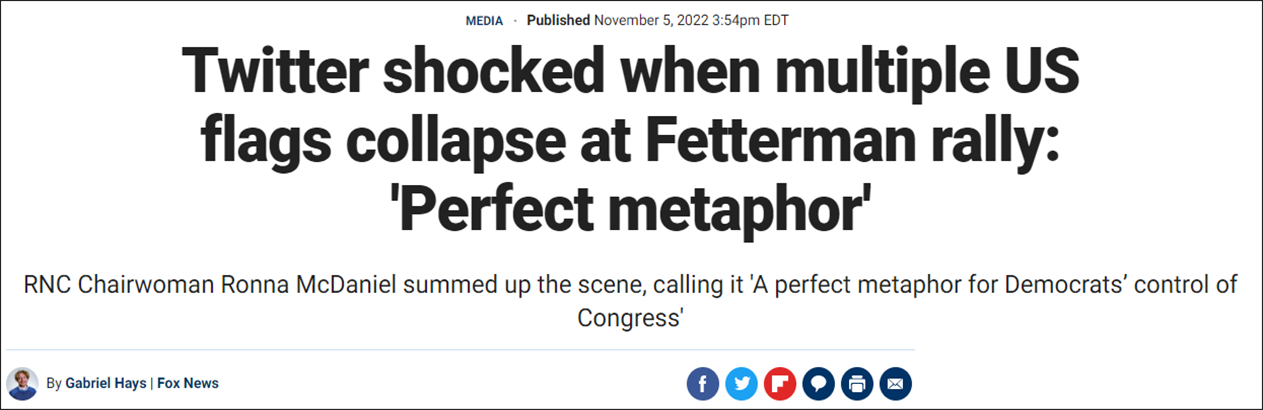Click Gabriel Hays author avatar photo
The image size is (1263, 410).
[x=22, y=383]
